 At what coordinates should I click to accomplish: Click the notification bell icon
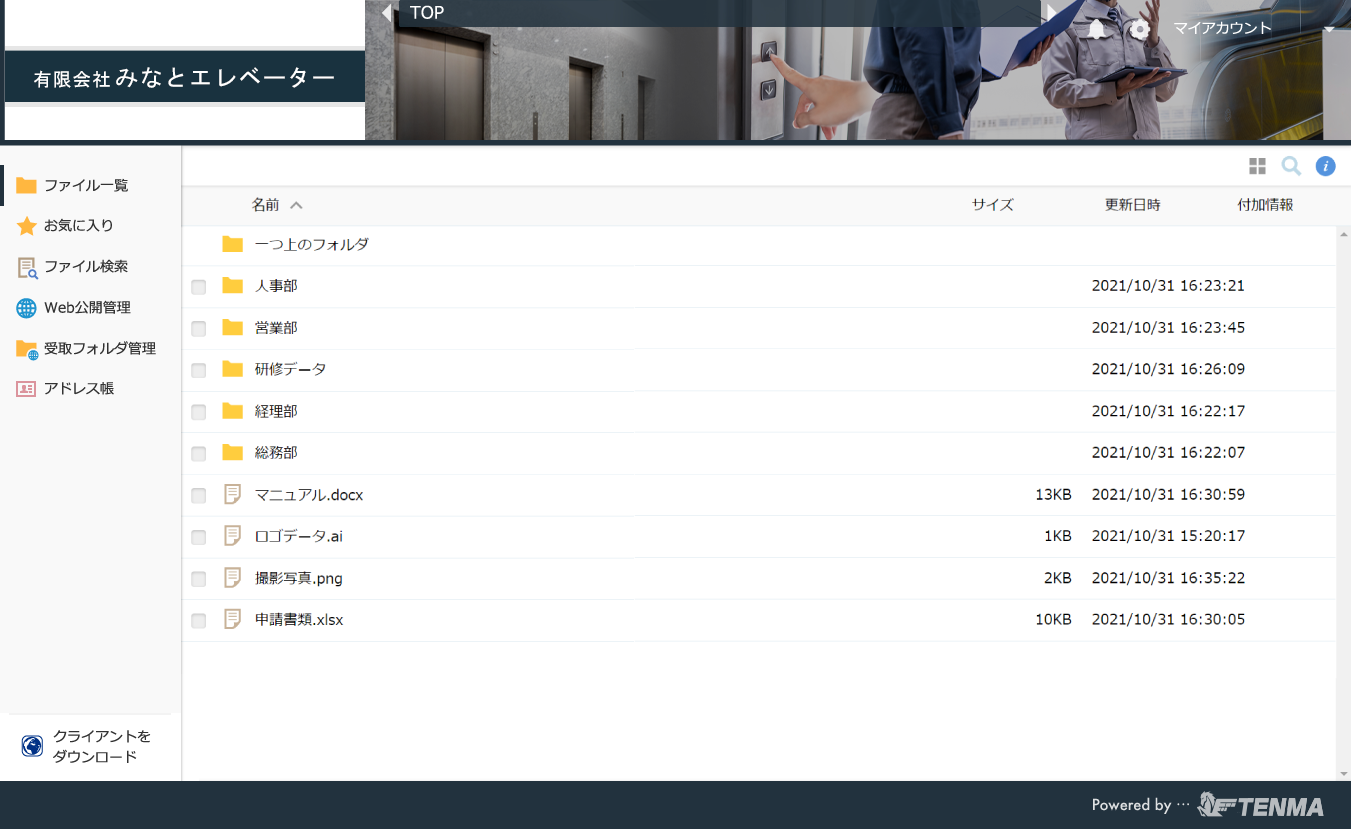[x=1097, y=29]
